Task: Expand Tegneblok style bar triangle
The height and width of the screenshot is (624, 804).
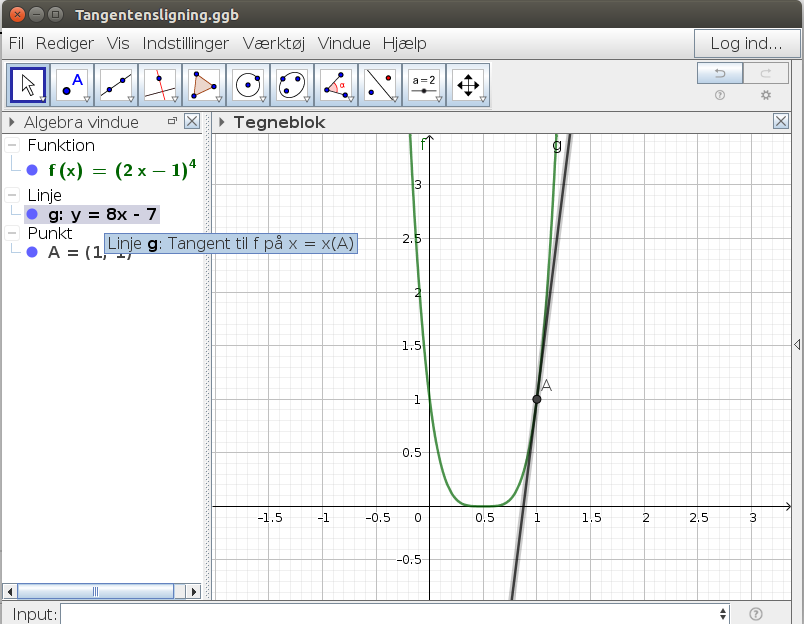Action: coord(222,122)
